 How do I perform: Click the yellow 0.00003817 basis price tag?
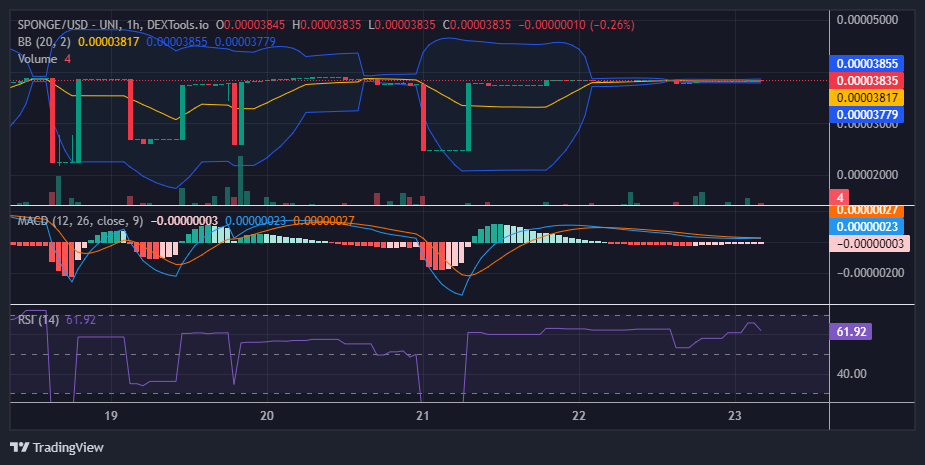(x=866, y=97)
